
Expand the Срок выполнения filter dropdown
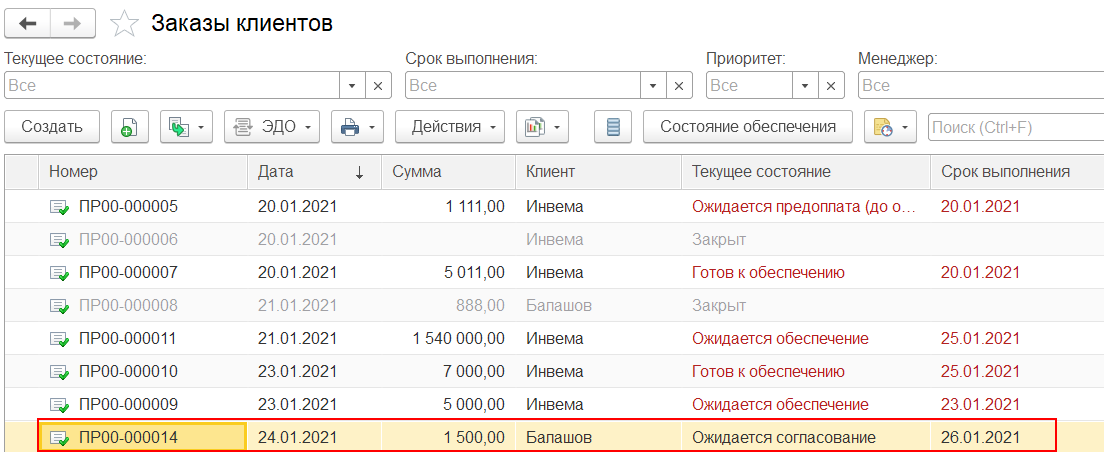coord(653,86)
